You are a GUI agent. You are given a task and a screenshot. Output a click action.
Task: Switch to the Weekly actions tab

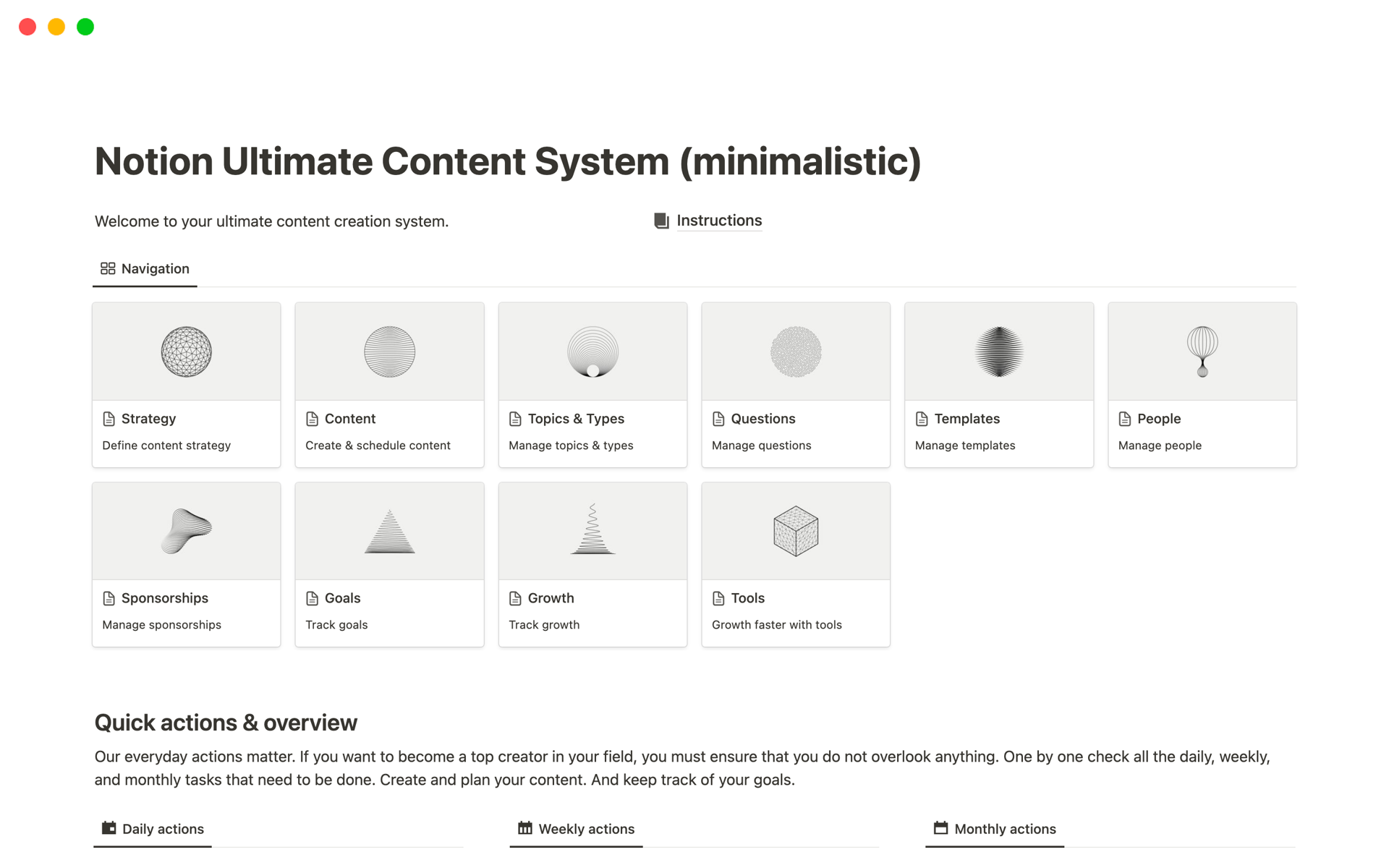pyautogui.click(x=577, y=829)
